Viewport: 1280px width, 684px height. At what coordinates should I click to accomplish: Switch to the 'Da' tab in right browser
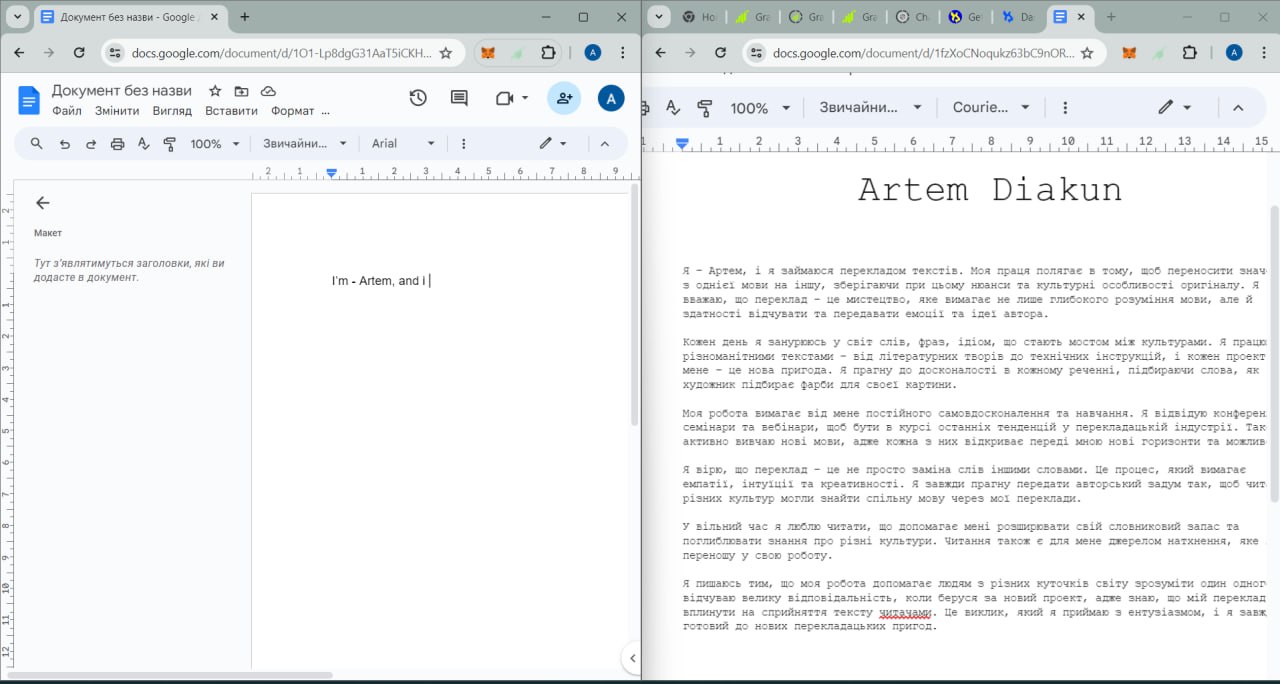point(1019,17)
